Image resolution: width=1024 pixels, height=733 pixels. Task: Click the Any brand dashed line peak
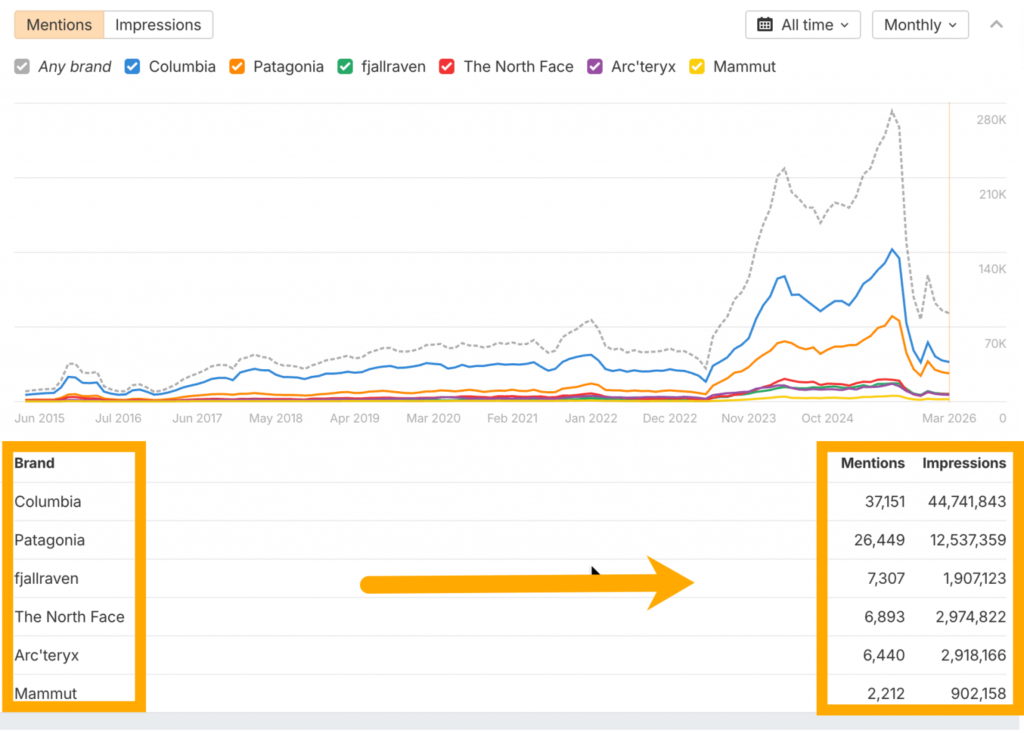[891, 110]
